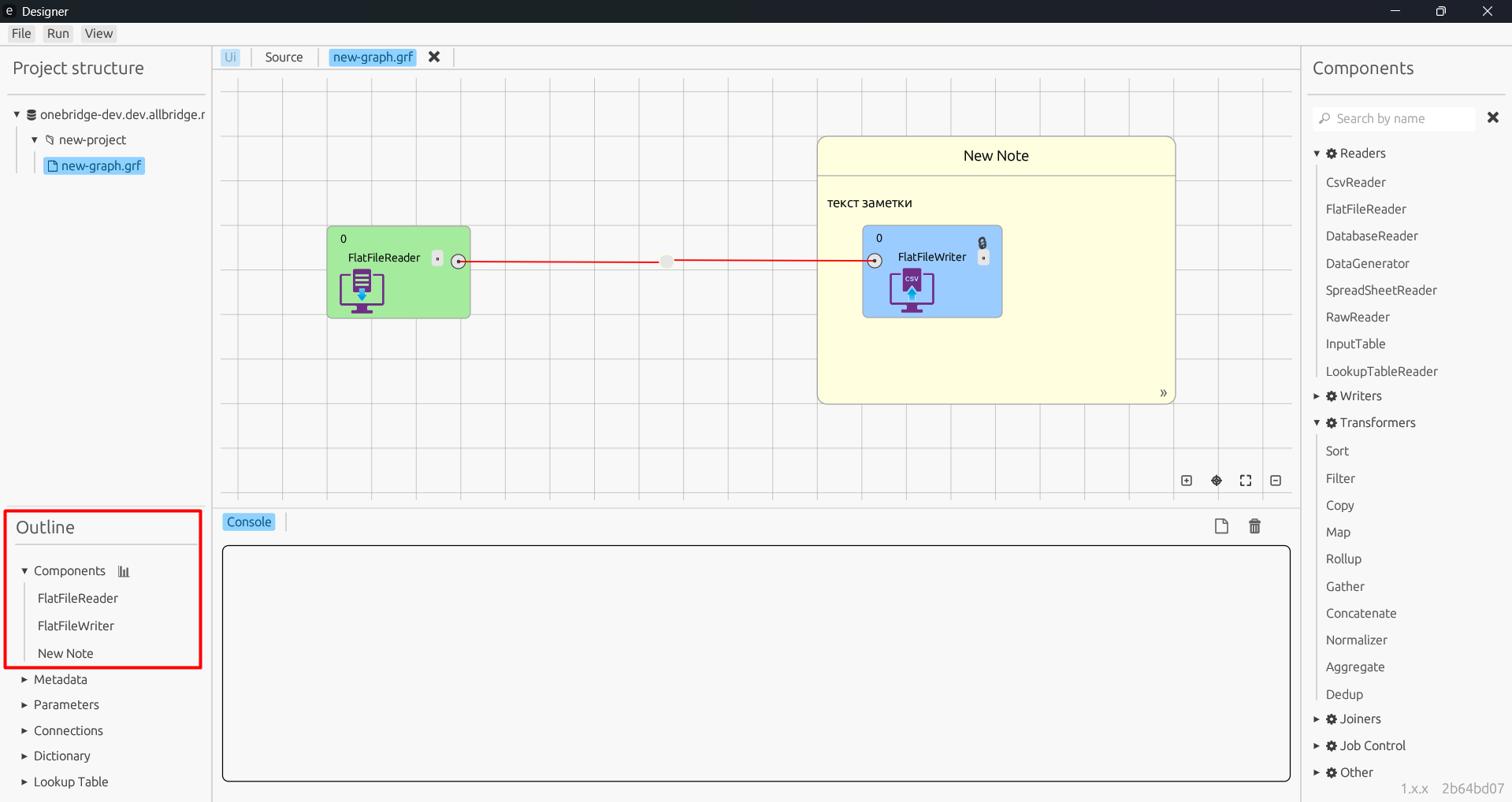This screenshot has height=802, width=1512.
Task: Click the zoom out icon on canvas
Action: 1276,481
